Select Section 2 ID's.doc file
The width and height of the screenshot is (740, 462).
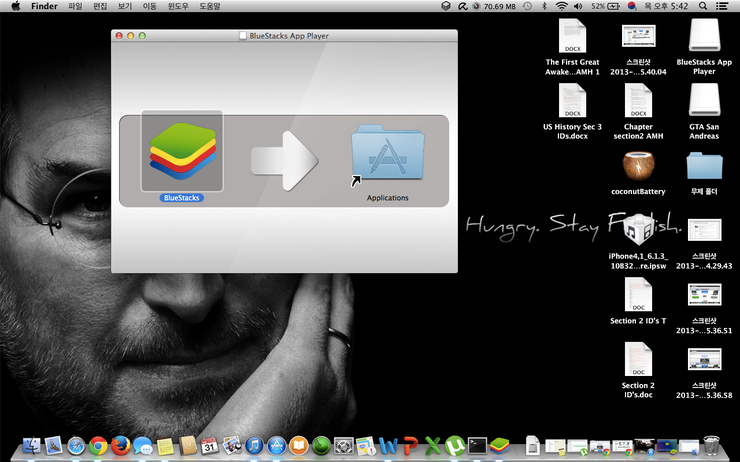pos(638,370)
